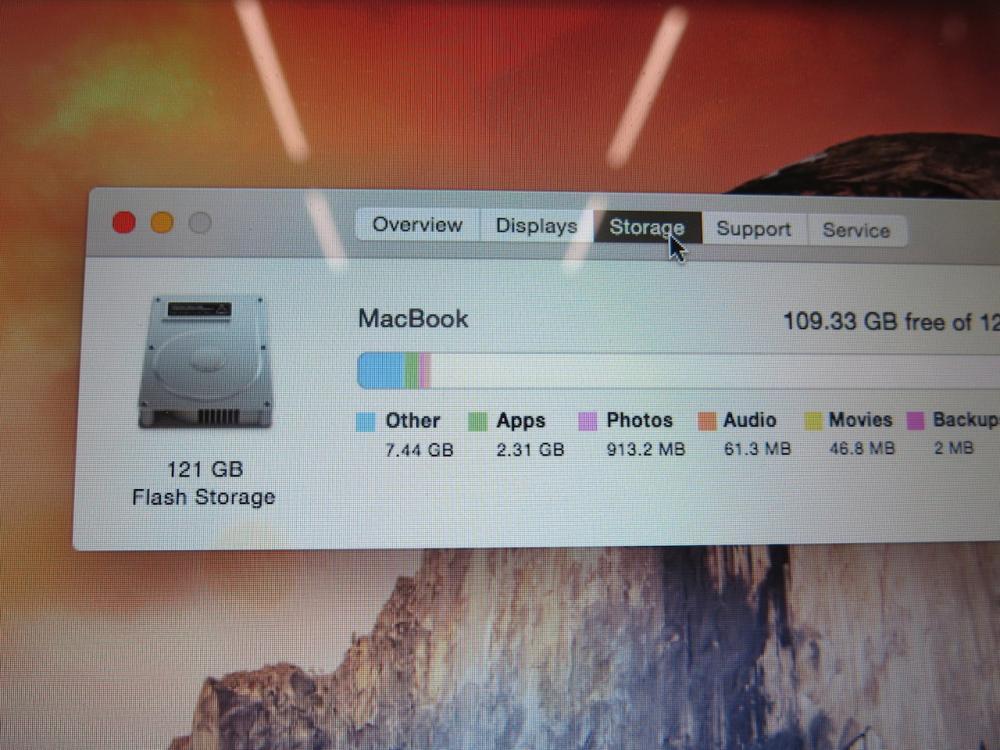Click the gray zoom window button
This screenshot has height=750, width=1000.
[x=200, y=223]
